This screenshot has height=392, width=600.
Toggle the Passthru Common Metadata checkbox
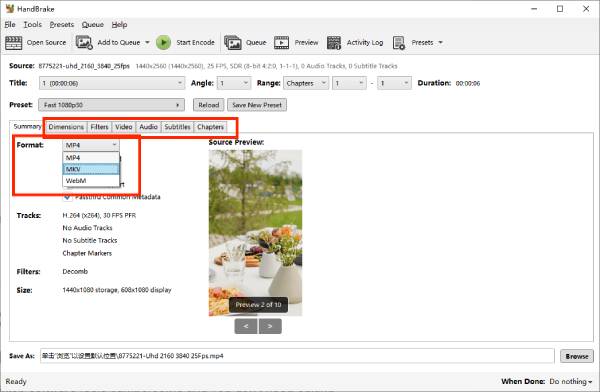point(67,197)
